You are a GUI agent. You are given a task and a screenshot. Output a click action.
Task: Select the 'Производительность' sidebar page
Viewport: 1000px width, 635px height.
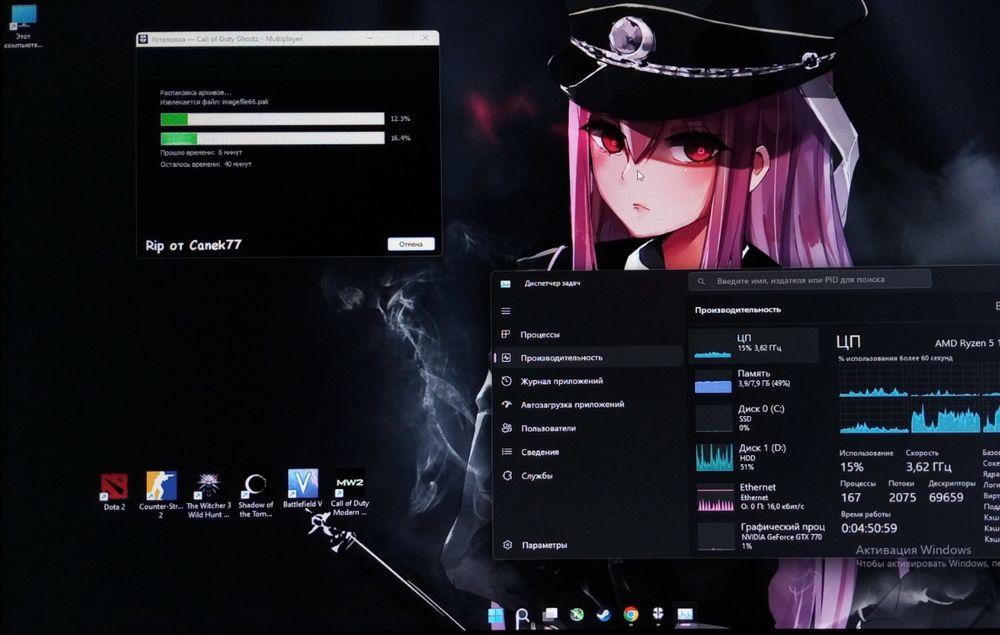tap(587, 358)
